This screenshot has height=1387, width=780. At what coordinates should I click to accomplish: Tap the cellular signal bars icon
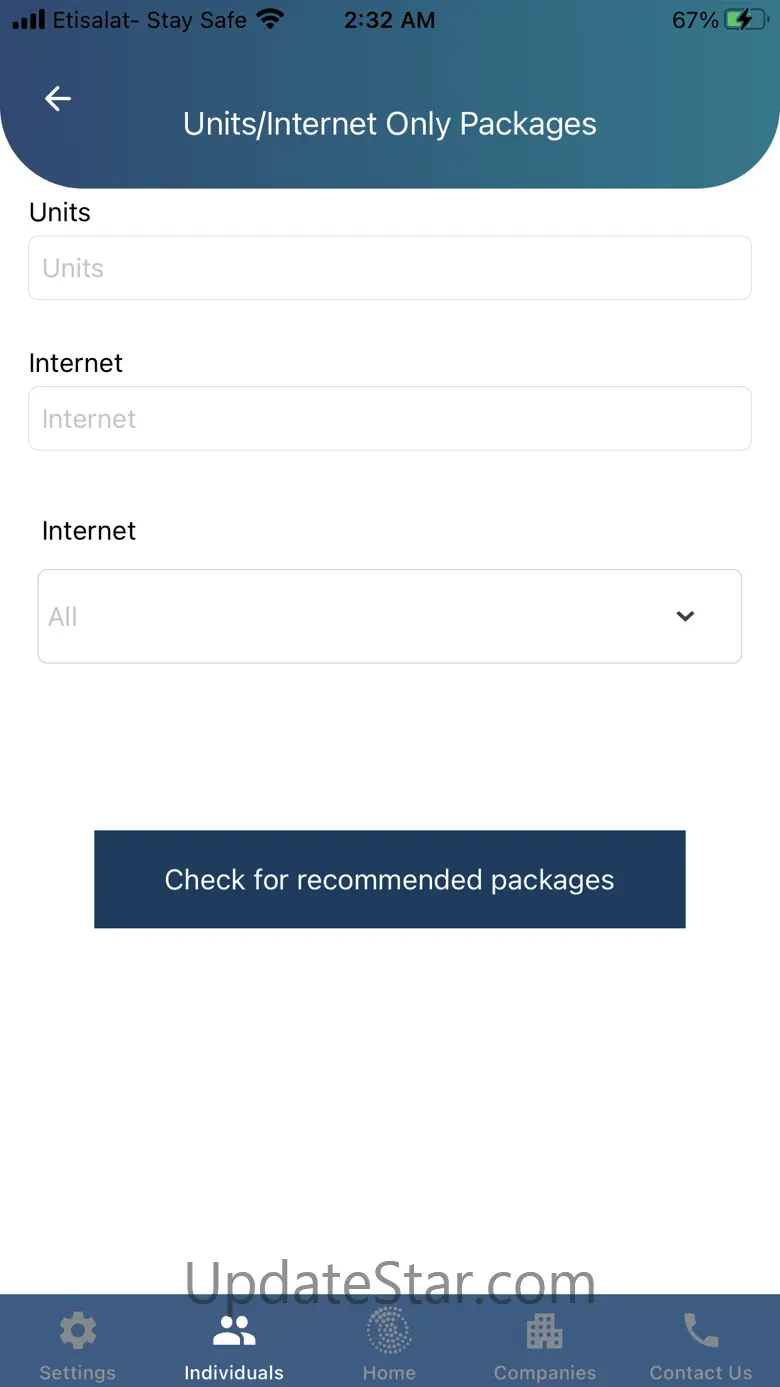click(29, 20)
